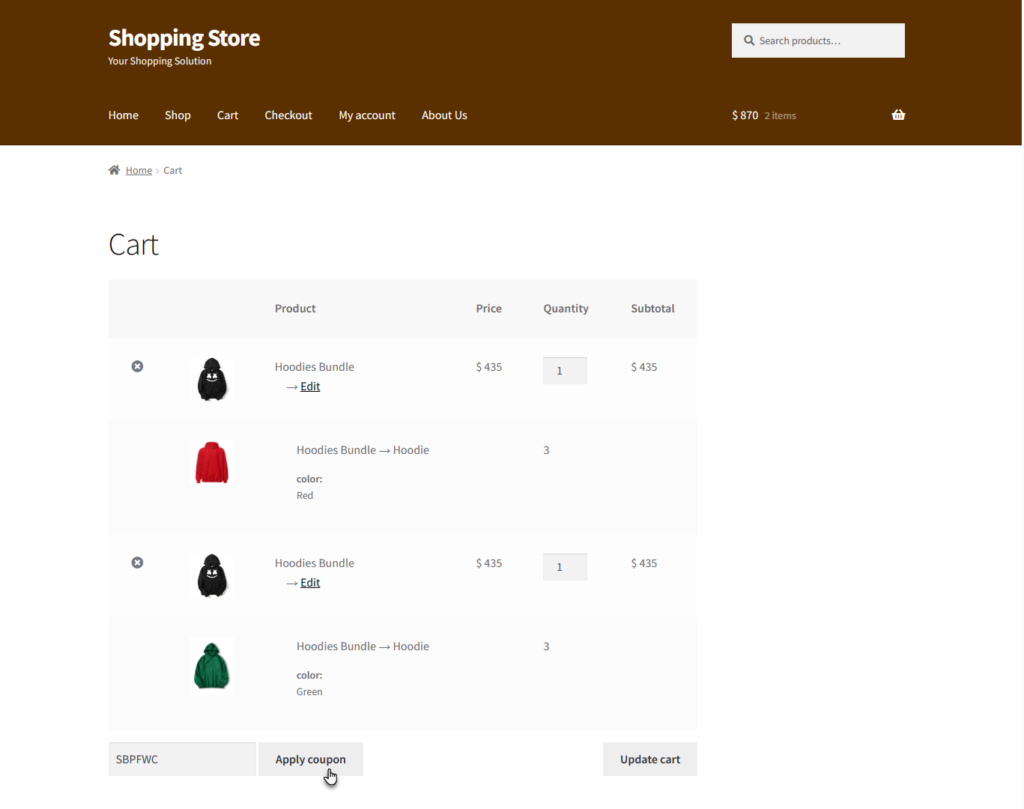This screenshot has height=809, width=1024.
Task: Click the Product column header
Action: tap(295, 309)
